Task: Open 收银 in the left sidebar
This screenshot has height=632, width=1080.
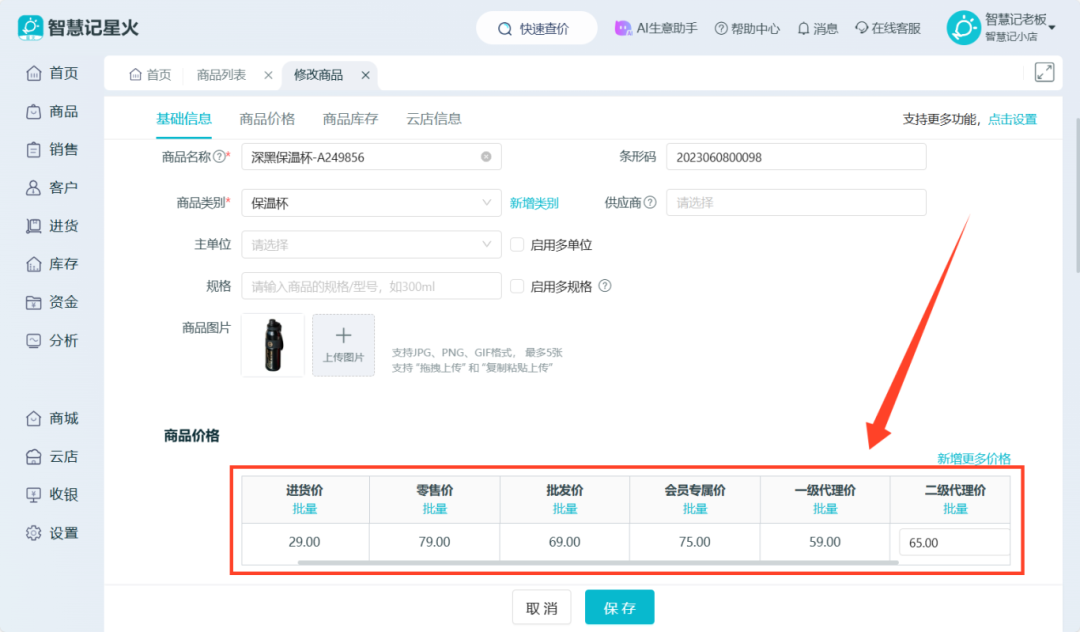Action: [x=52, y=494]
